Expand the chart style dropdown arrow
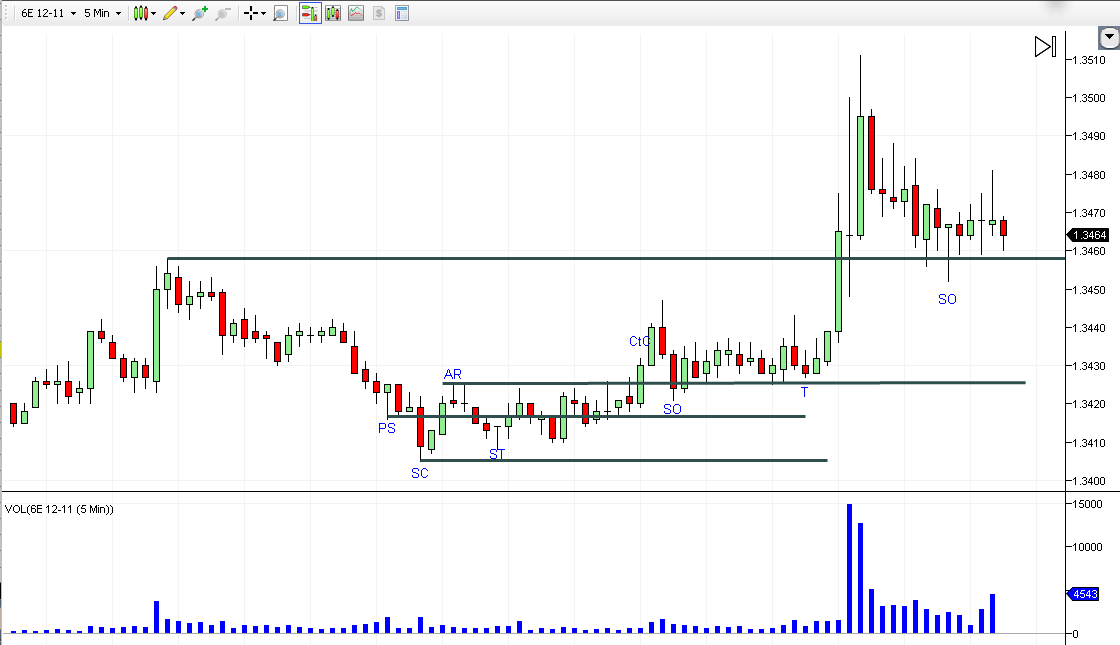Screen dimensions: 1120x645 click(x=153, y=13)
